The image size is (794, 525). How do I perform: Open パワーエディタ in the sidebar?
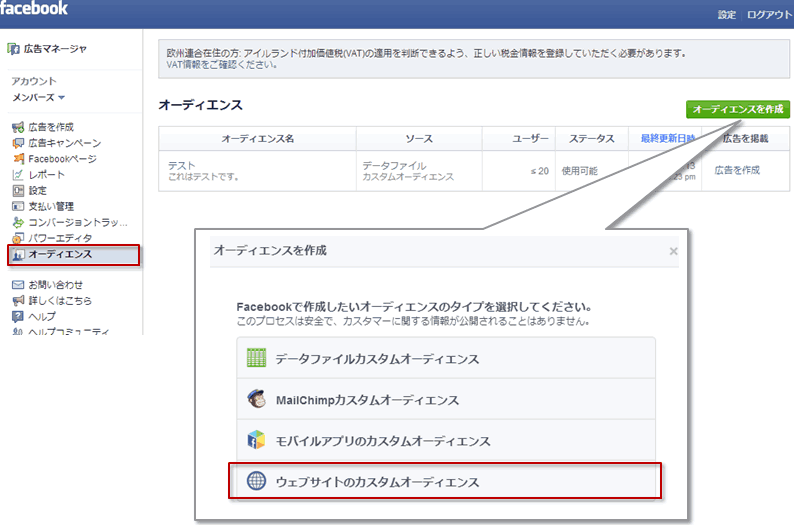pyautogui.click(x=60, y=238)
